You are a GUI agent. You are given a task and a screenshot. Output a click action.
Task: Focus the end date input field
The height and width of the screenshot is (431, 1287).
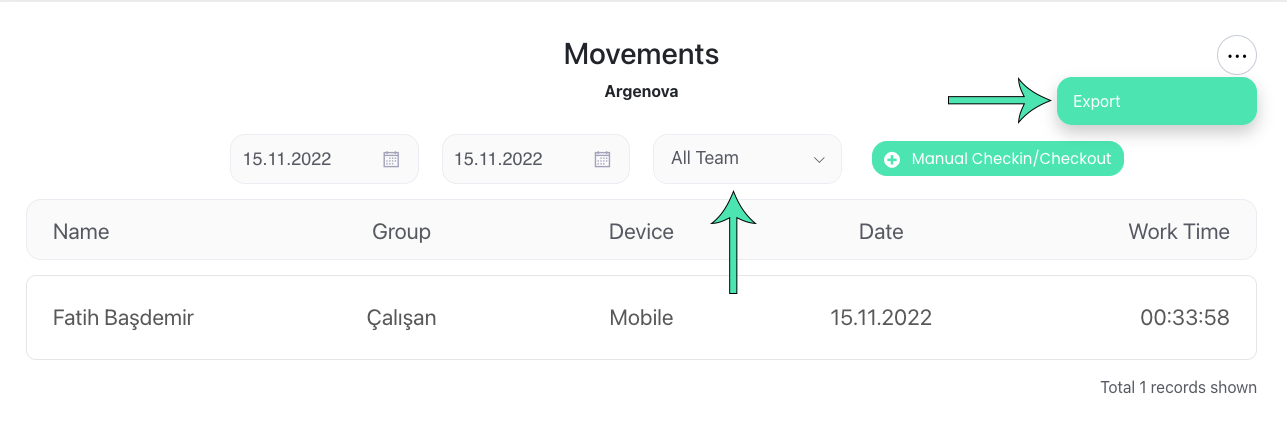coord(535,159)
